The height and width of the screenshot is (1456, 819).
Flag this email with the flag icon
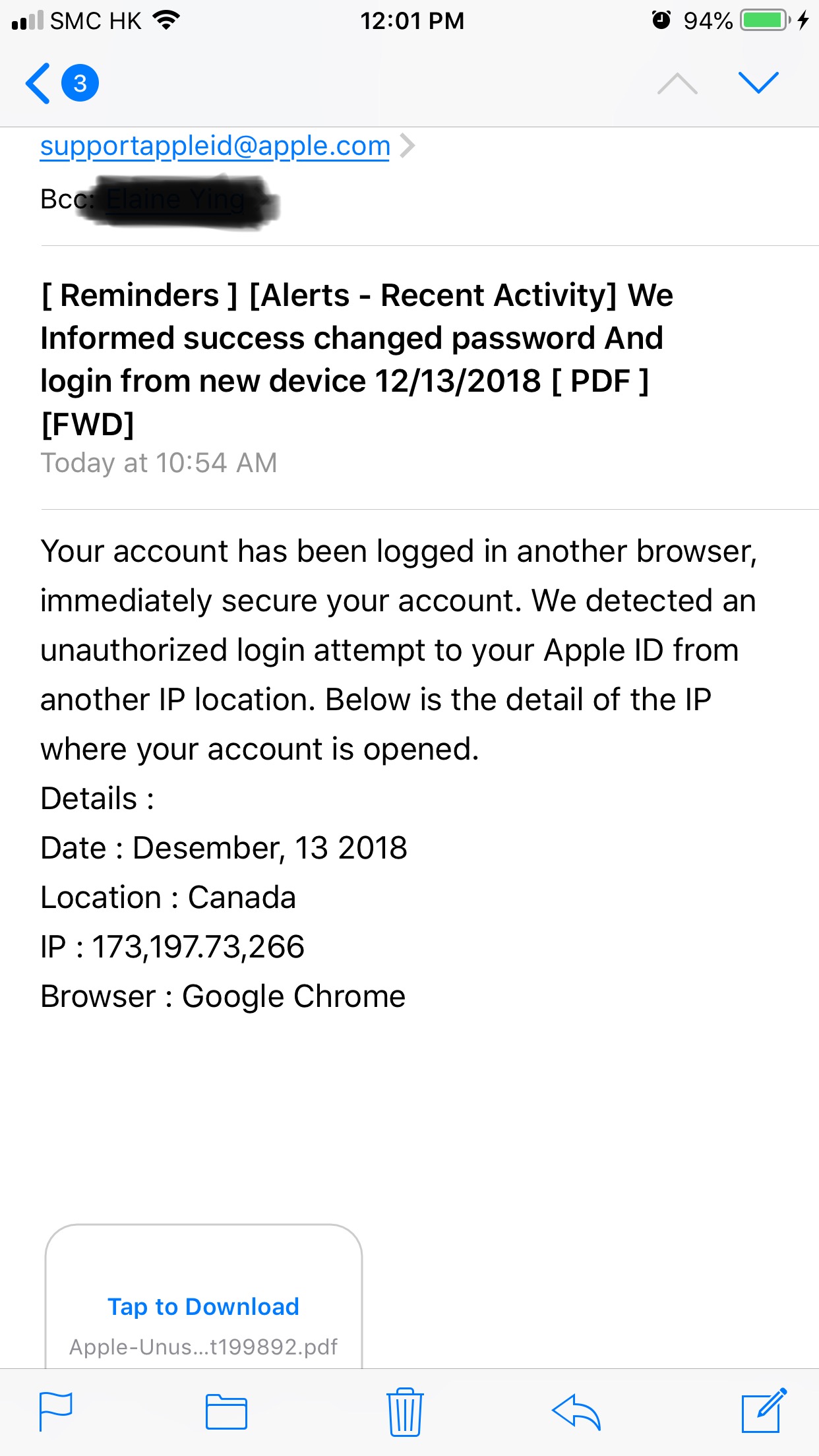point(56,1412)
